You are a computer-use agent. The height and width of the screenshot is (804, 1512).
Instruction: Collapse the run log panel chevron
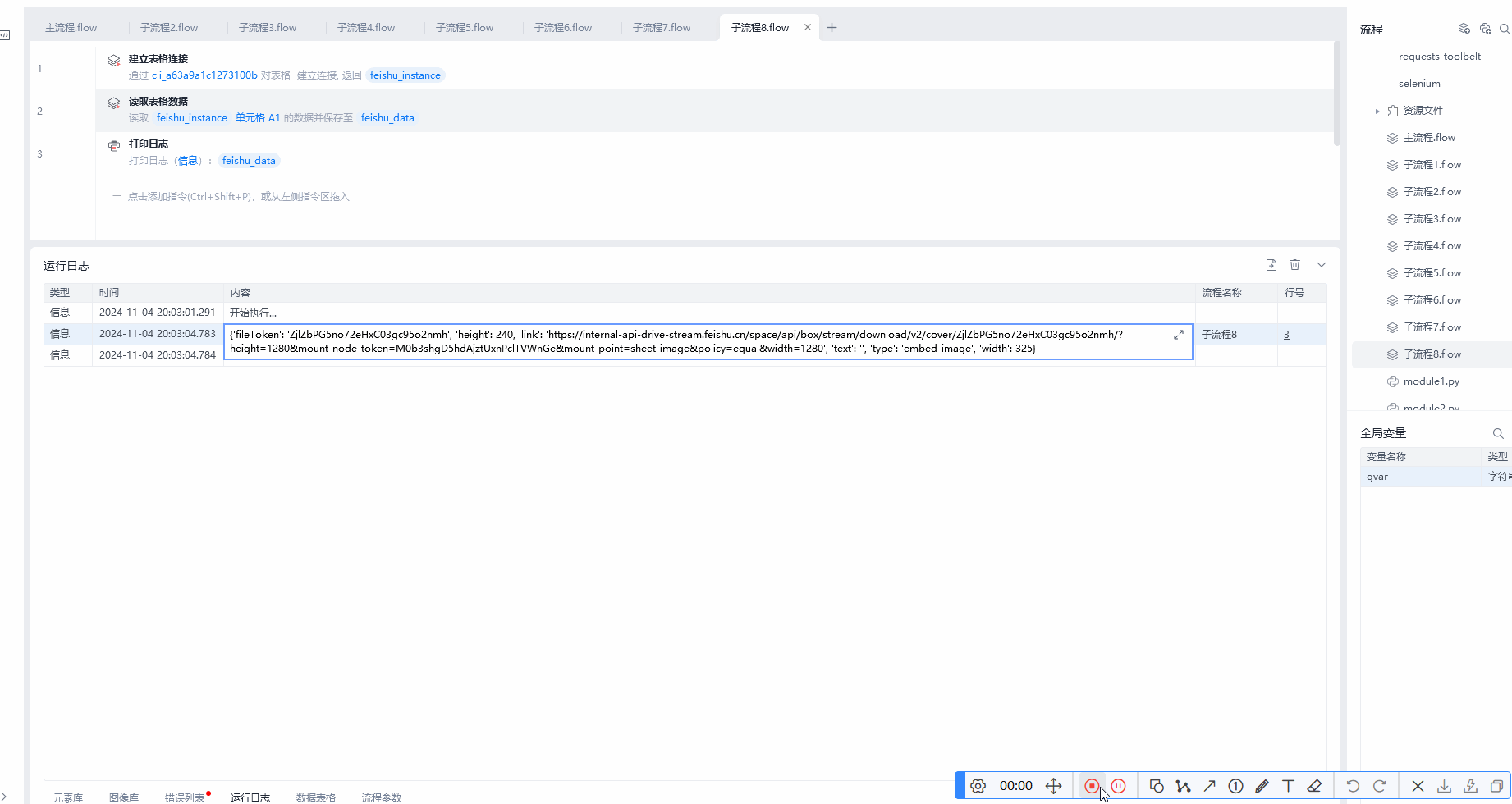[1321, 265]
